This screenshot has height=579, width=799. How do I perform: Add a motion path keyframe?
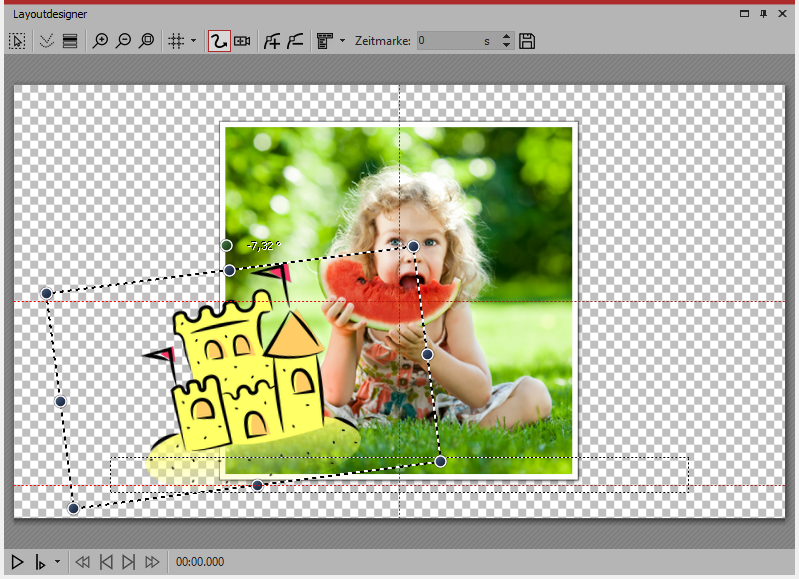(272, 41)
